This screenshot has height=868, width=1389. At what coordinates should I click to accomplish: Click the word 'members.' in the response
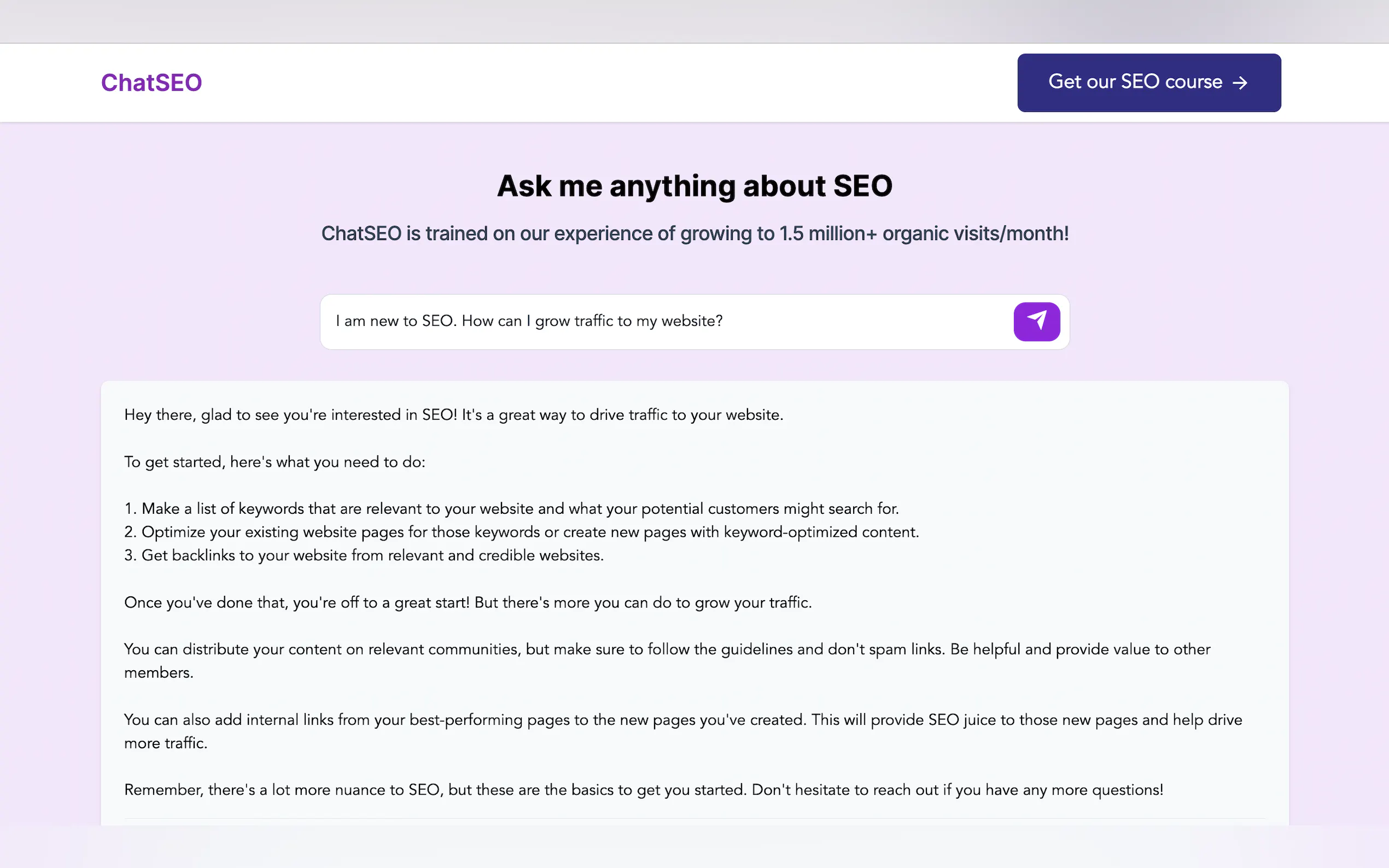point(159,673)
